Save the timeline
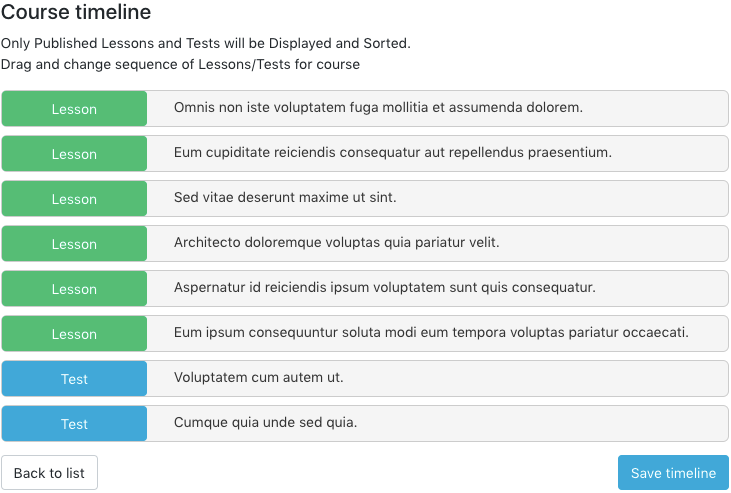This screenshot has width=731, height=493. 673,473
